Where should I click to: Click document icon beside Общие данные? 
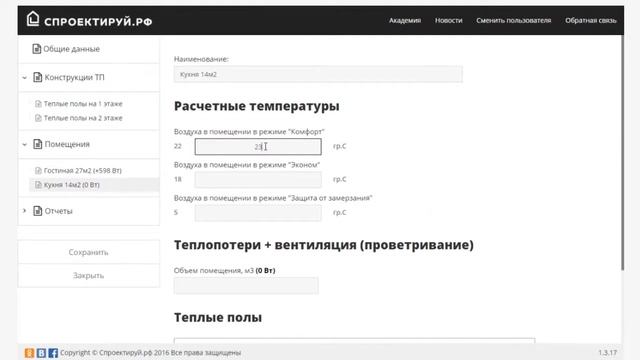(x=37, y=49)
